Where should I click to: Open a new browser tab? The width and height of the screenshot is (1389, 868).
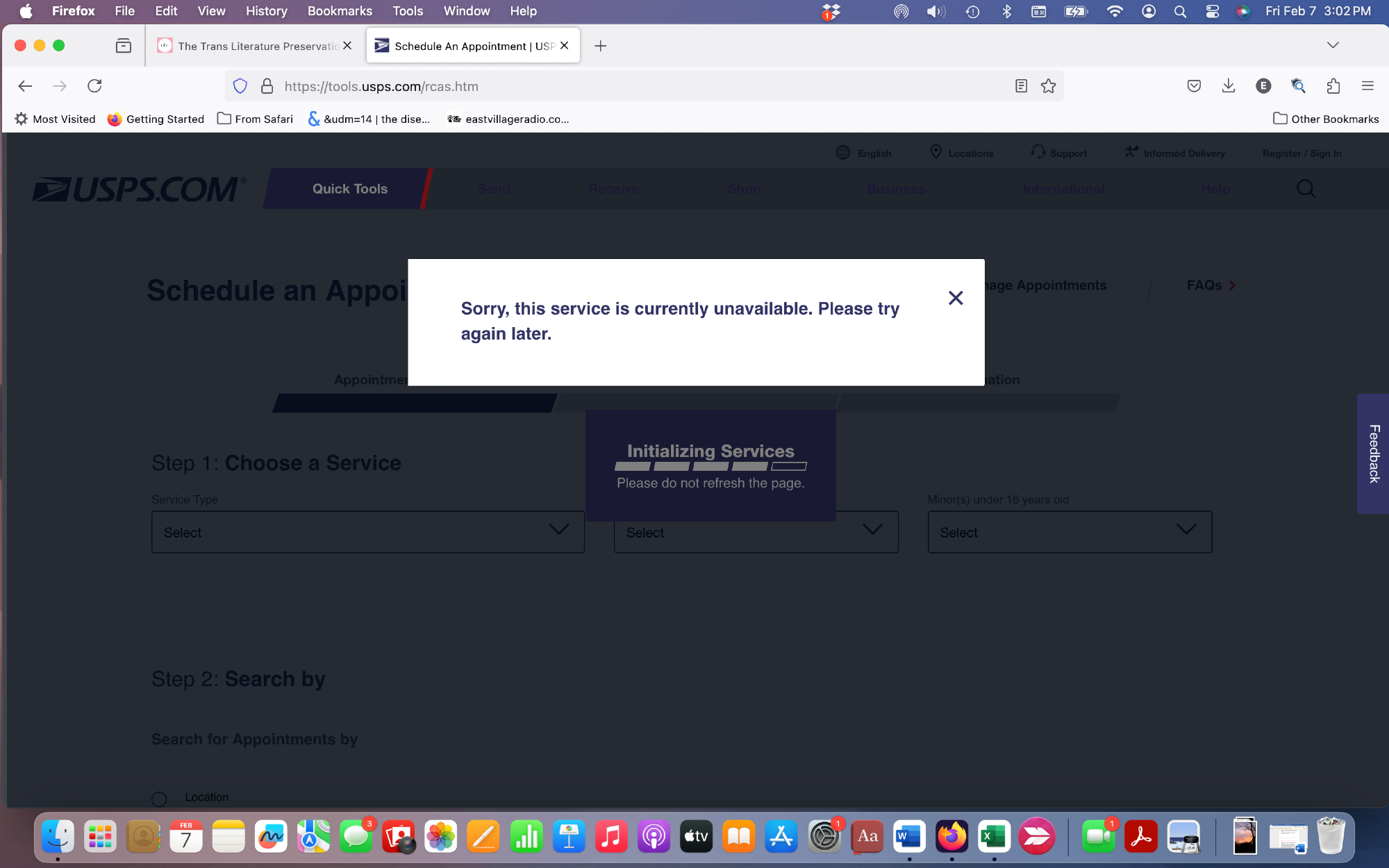point(601,46)
